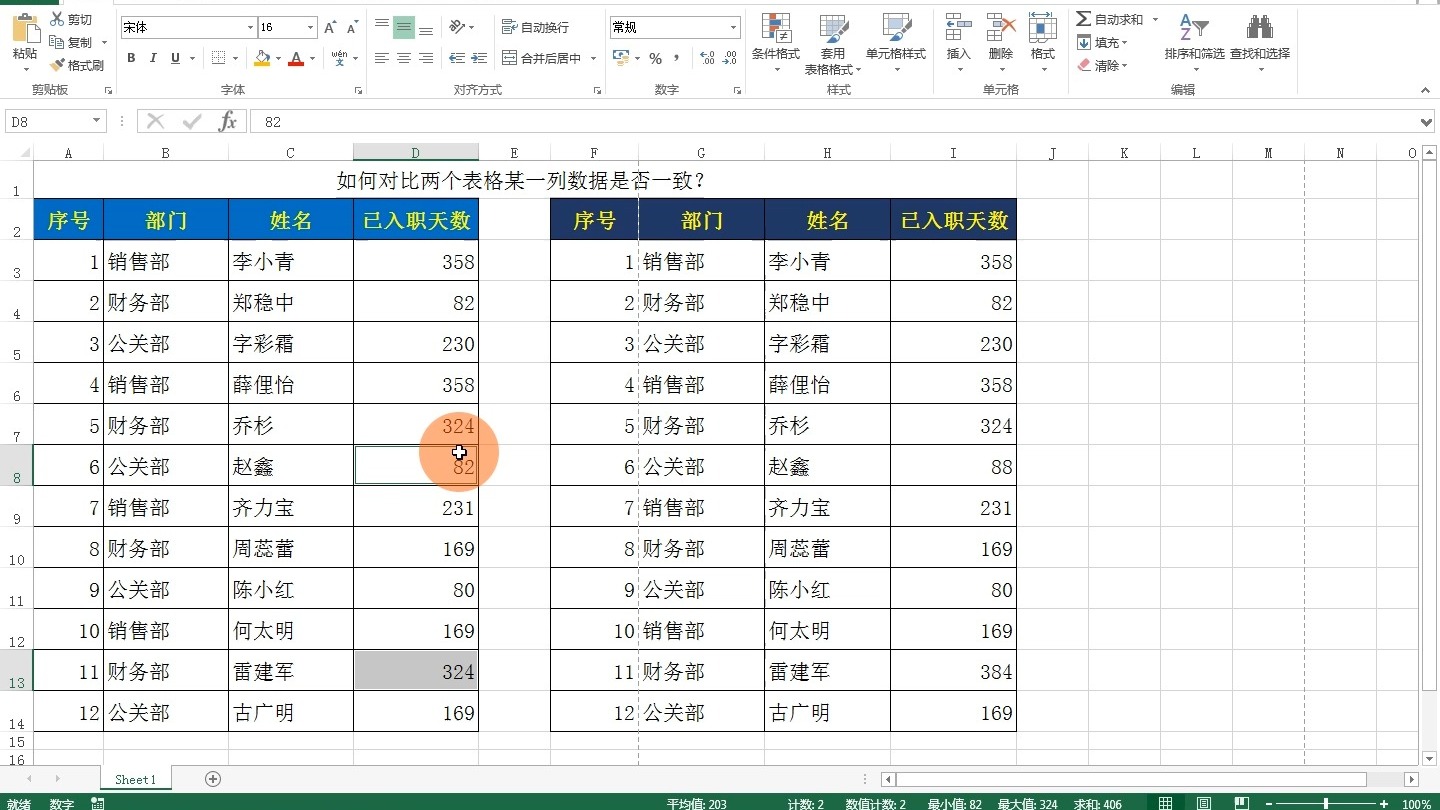Image resolution: width=1440 pixels, height=810 pixels.
Task: Apply the red font color A
Action: tap(296, 58)
